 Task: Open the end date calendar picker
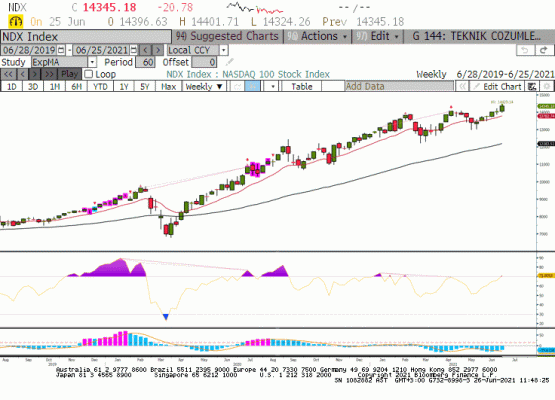(x=133, y=50)
